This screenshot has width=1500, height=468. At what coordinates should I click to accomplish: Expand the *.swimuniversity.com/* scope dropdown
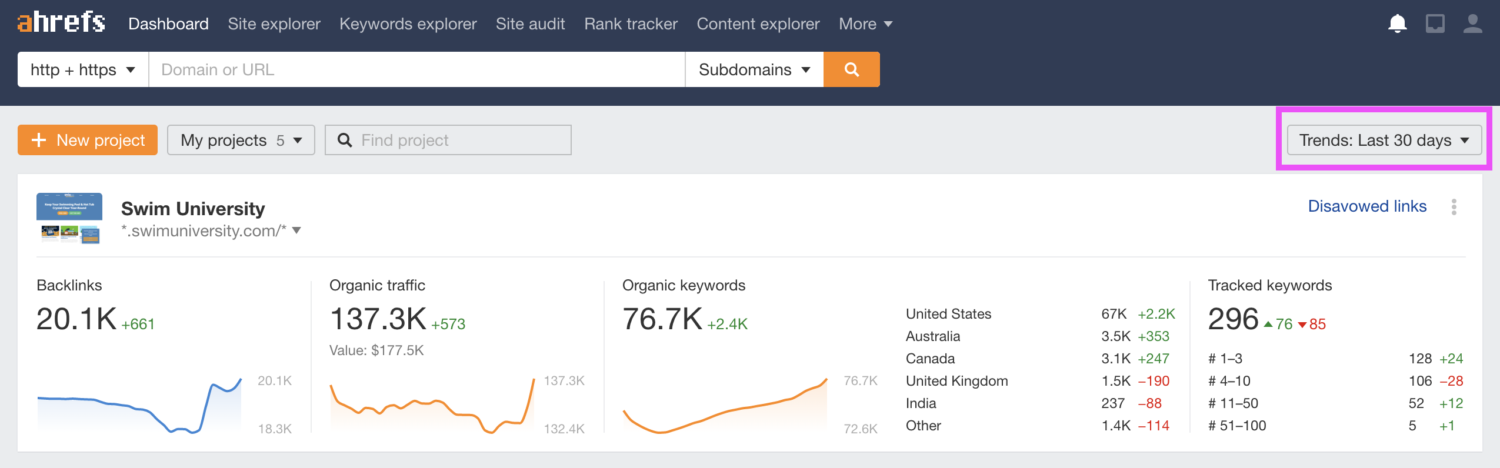tap(211, 231)
